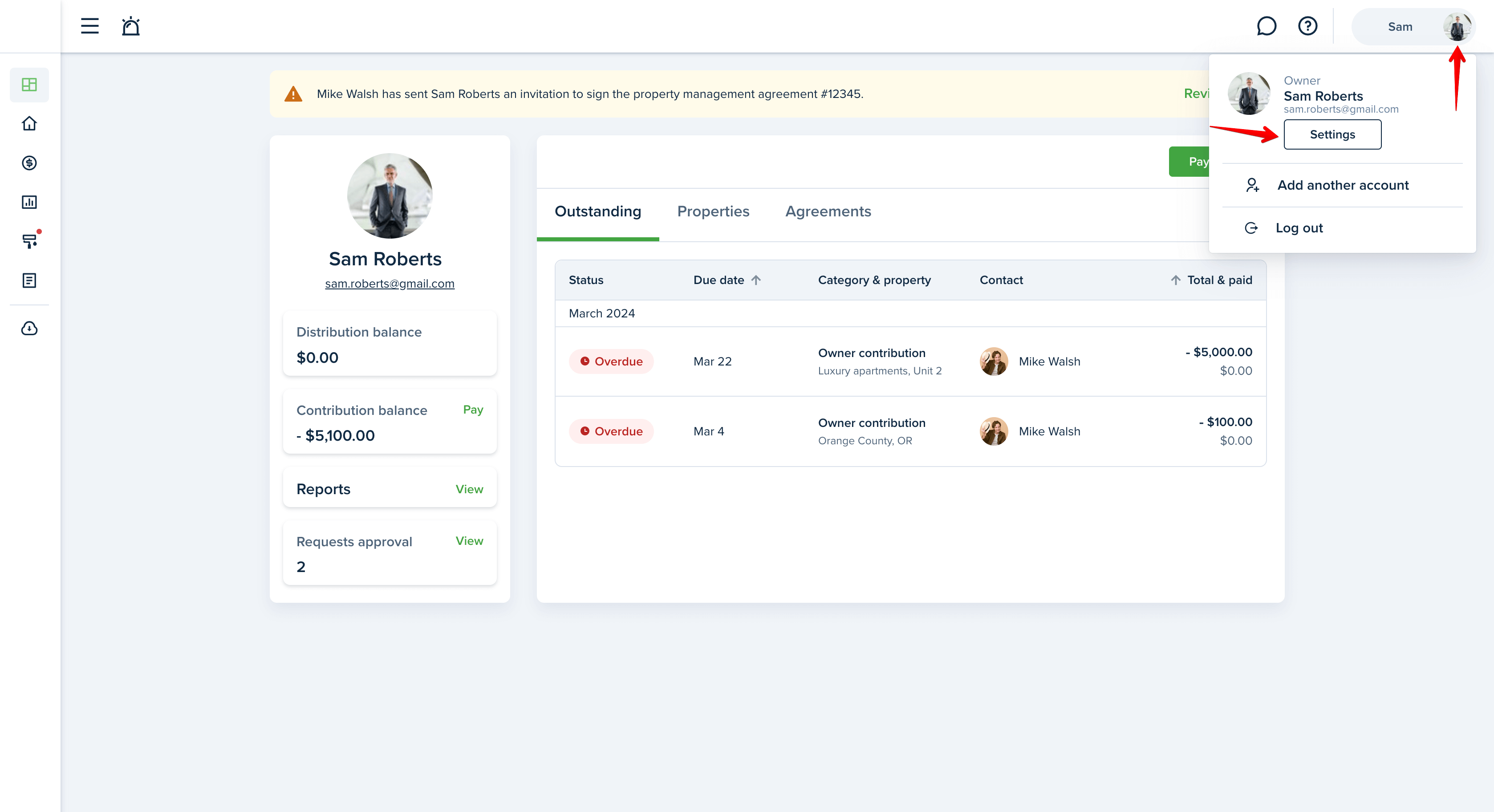1494x812 pixels.
Task: Open the documents sidebar icon
Action: [29, 281]
